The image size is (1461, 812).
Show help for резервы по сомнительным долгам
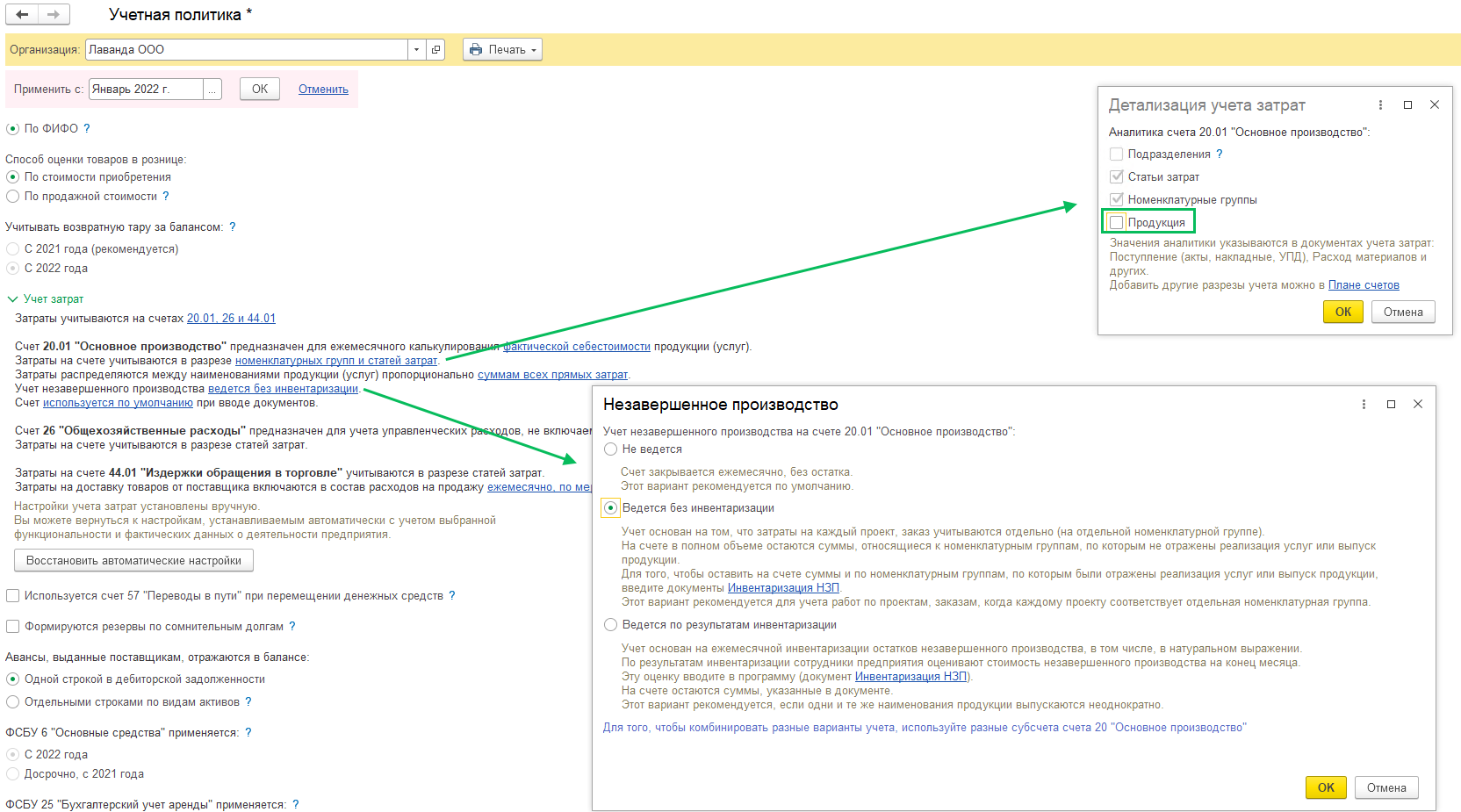(x=292, y=626)
